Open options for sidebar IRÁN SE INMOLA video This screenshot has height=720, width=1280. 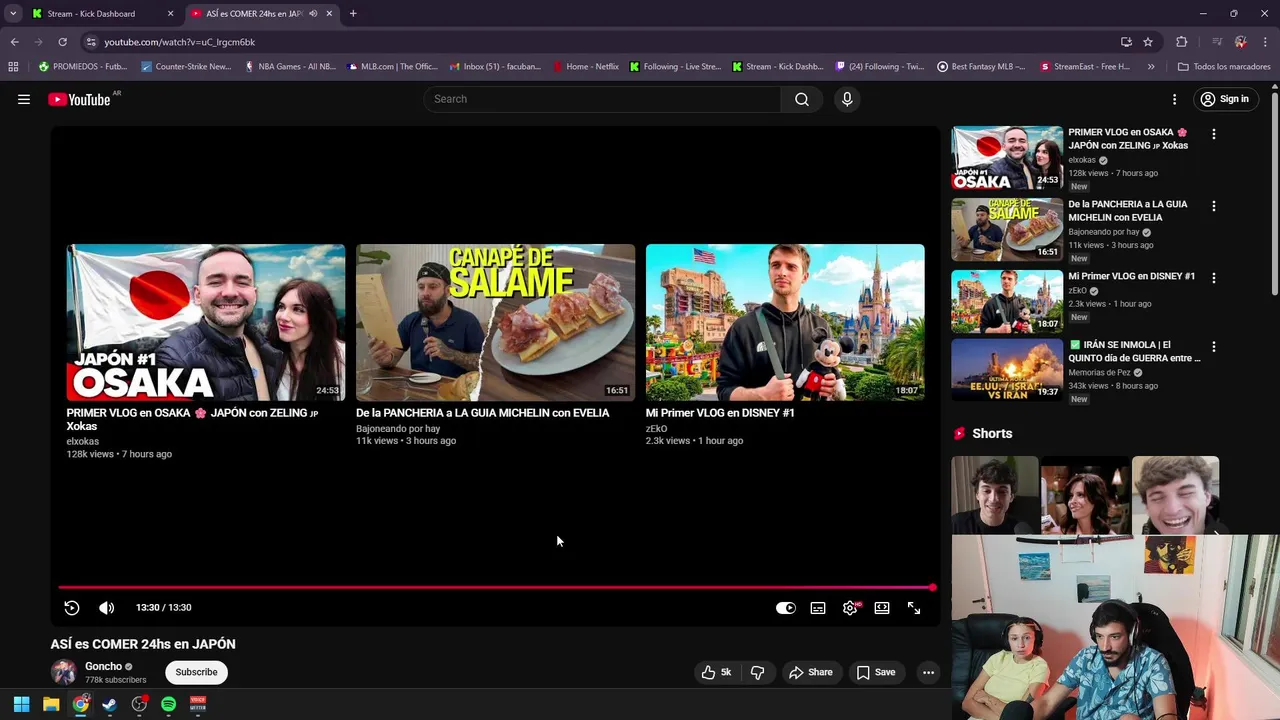point(1214,347)
